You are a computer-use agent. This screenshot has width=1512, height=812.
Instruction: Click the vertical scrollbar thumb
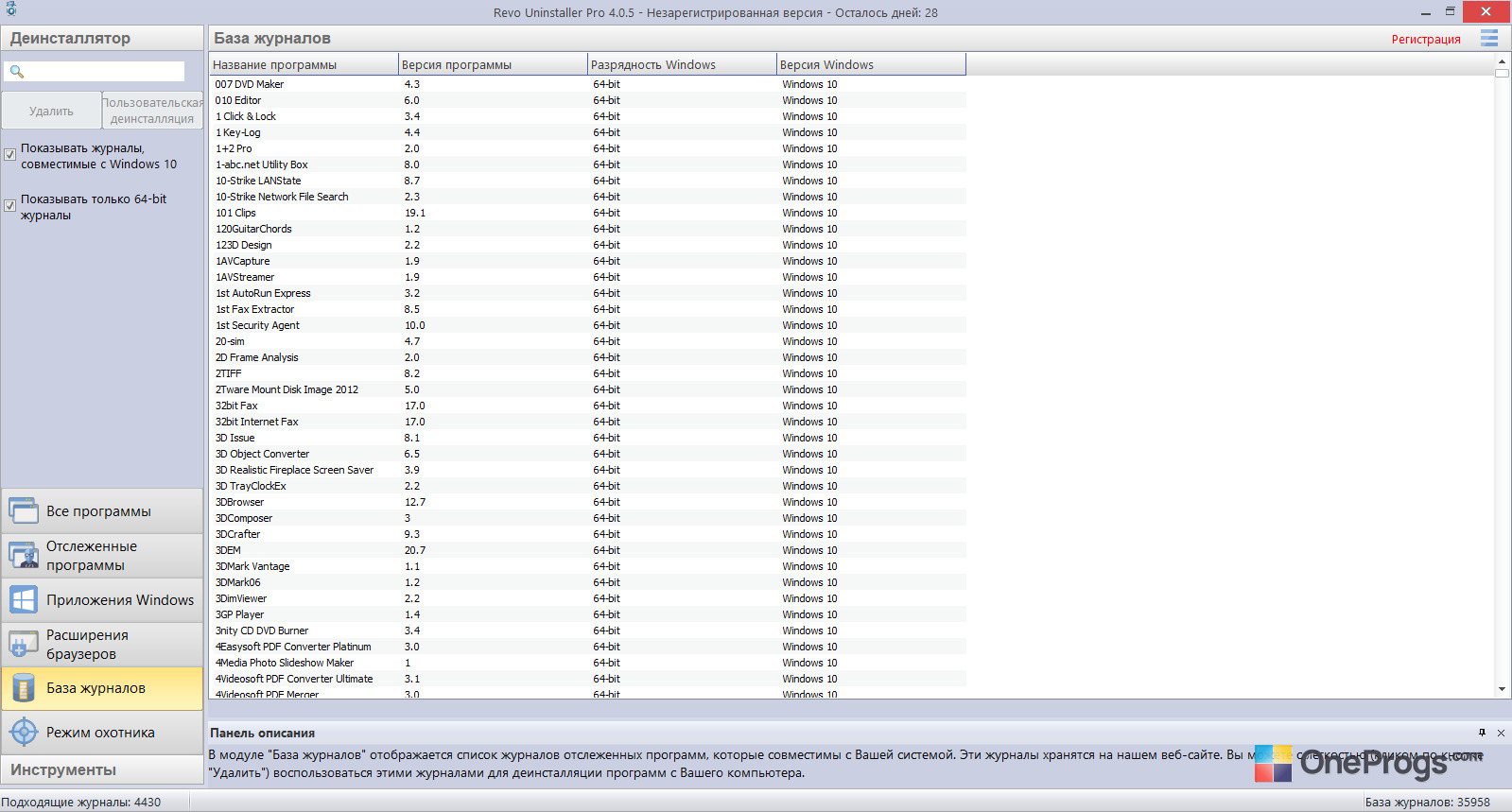pos(1502,72)
